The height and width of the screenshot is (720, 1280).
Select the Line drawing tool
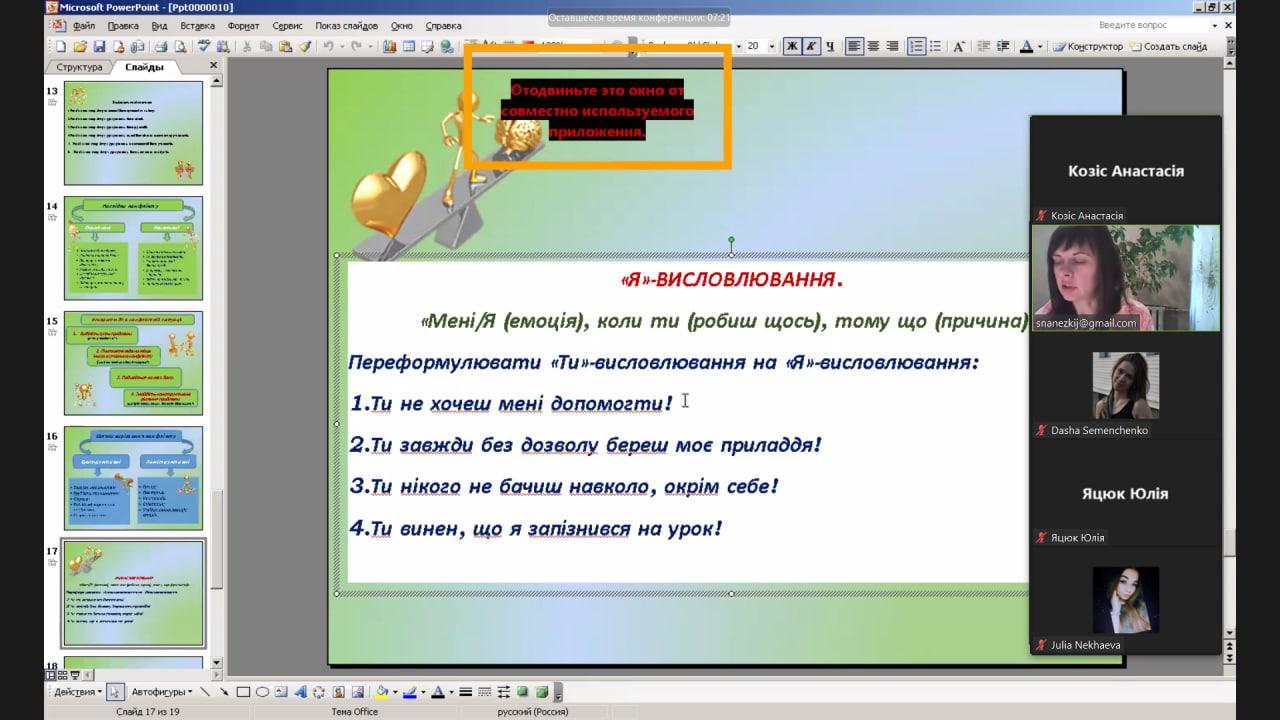(205, 691)
